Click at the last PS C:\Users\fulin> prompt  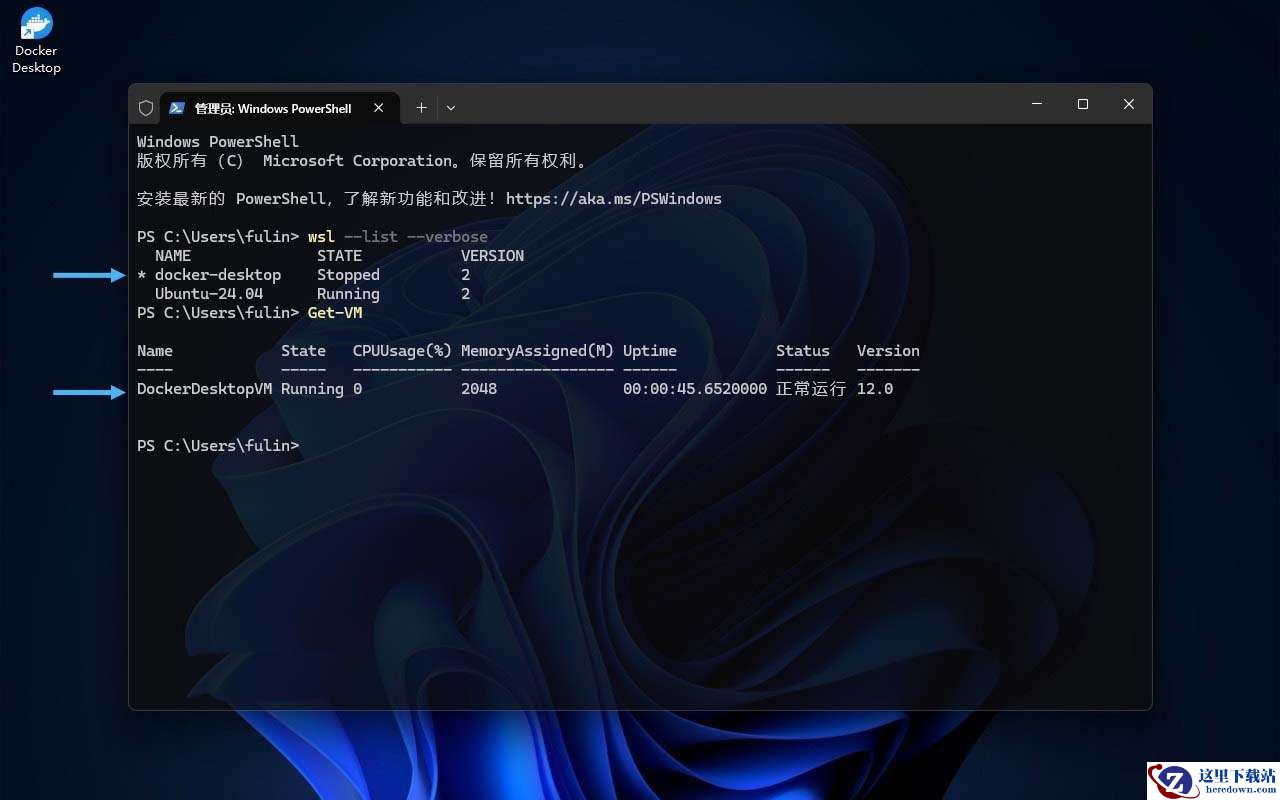(x=218, y=446)
